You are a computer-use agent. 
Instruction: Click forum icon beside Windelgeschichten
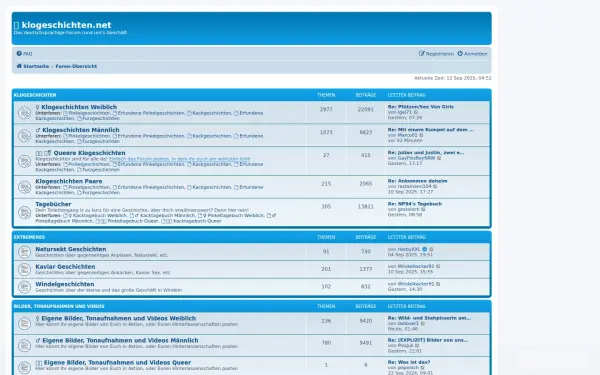point(24,287)
